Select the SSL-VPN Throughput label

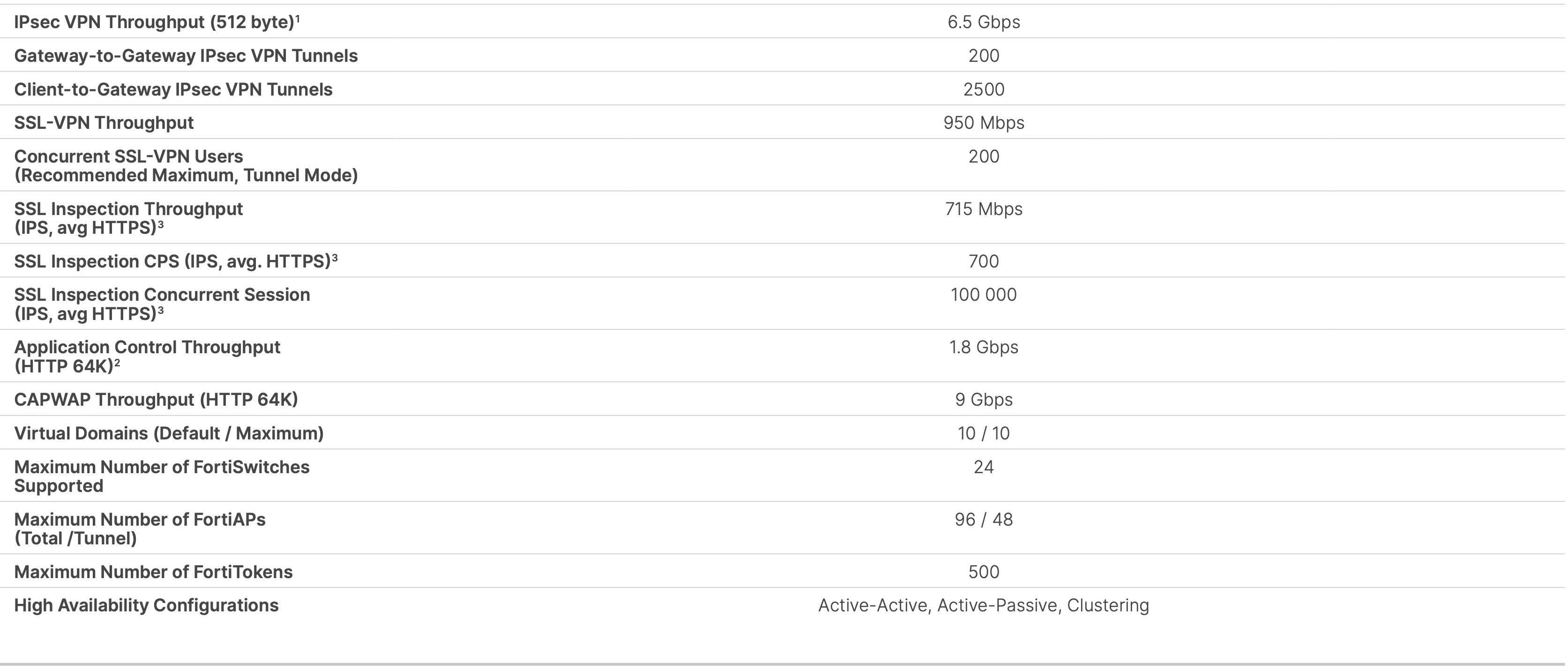point(104,123)
